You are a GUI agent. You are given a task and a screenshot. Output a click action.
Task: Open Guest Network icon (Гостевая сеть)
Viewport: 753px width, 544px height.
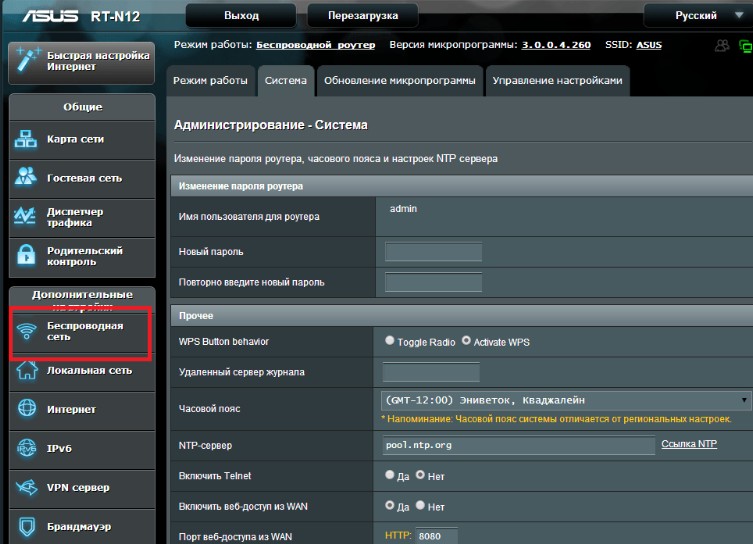point(27,178)
